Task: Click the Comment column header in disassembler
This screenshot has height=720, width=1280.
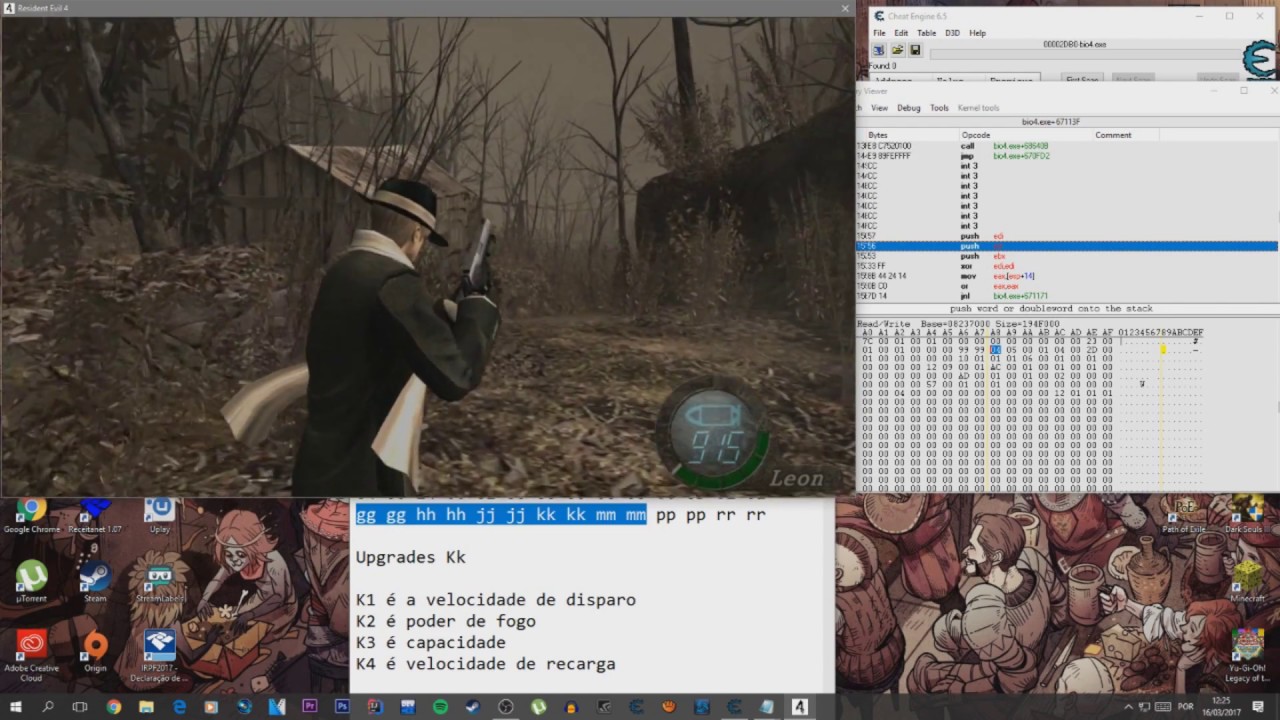Action: click(1113, 135)
